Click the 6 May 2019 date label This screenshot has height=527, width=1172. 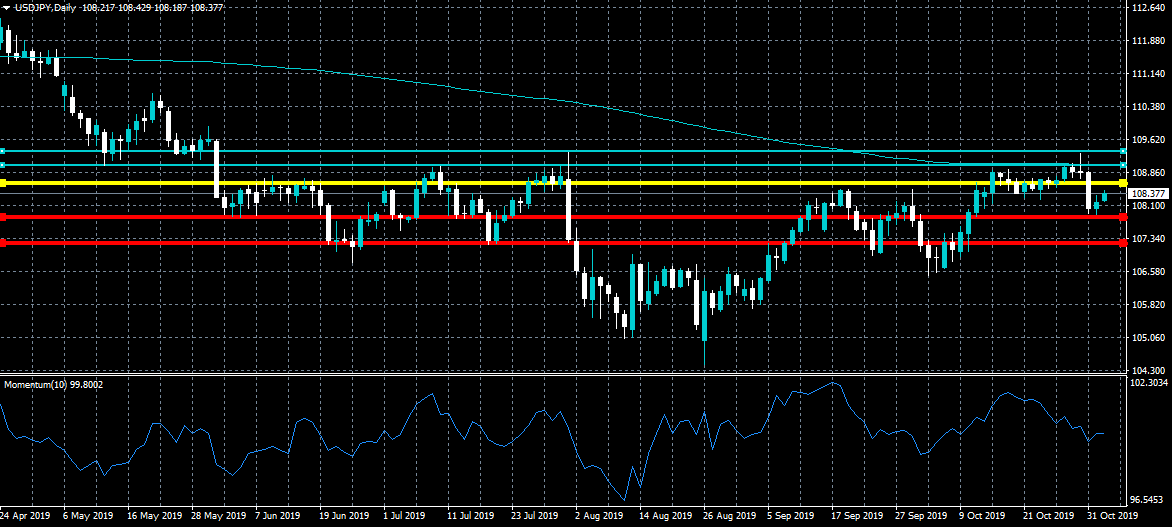pyautogui.click(x=88, y=516)
